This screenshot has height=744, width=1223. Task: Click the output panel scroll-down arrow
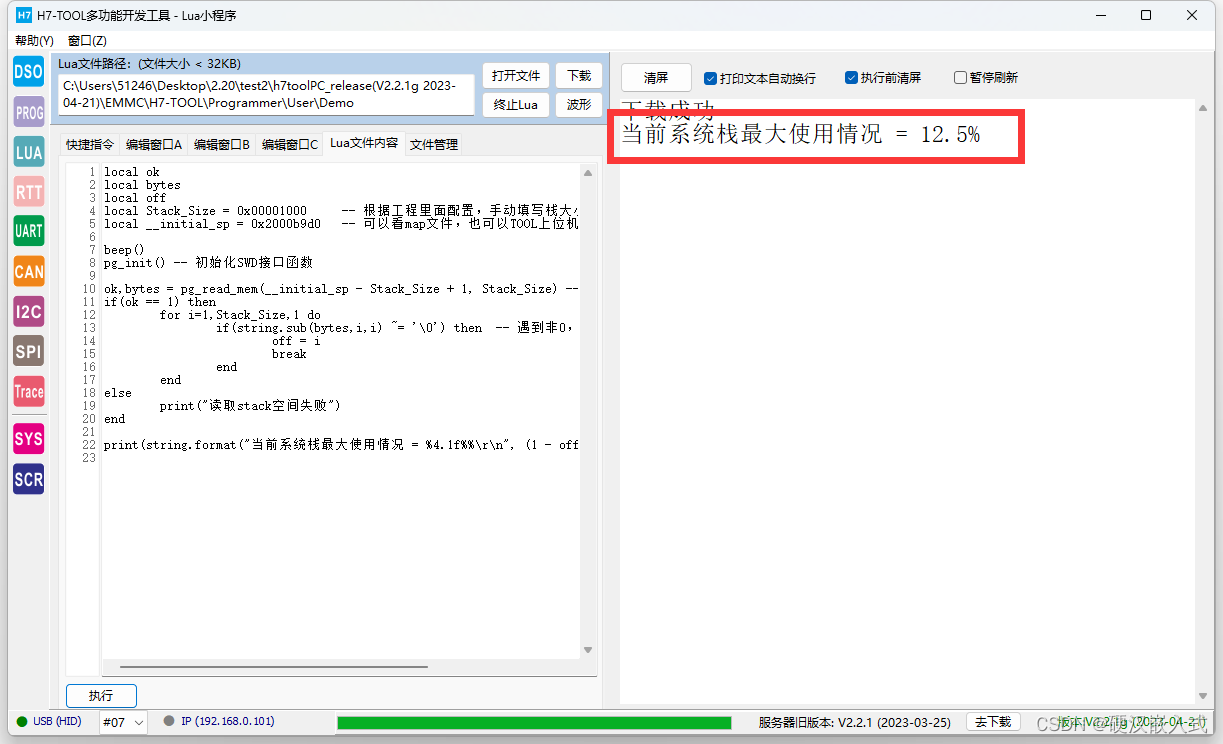1202,695
